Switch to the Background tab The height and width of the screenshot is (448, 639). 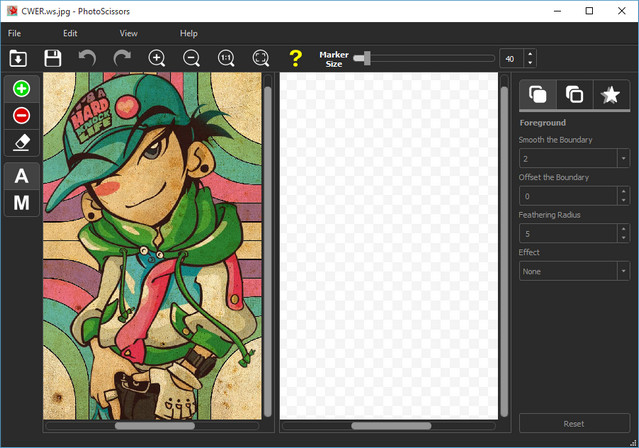(x=574, y=95)
